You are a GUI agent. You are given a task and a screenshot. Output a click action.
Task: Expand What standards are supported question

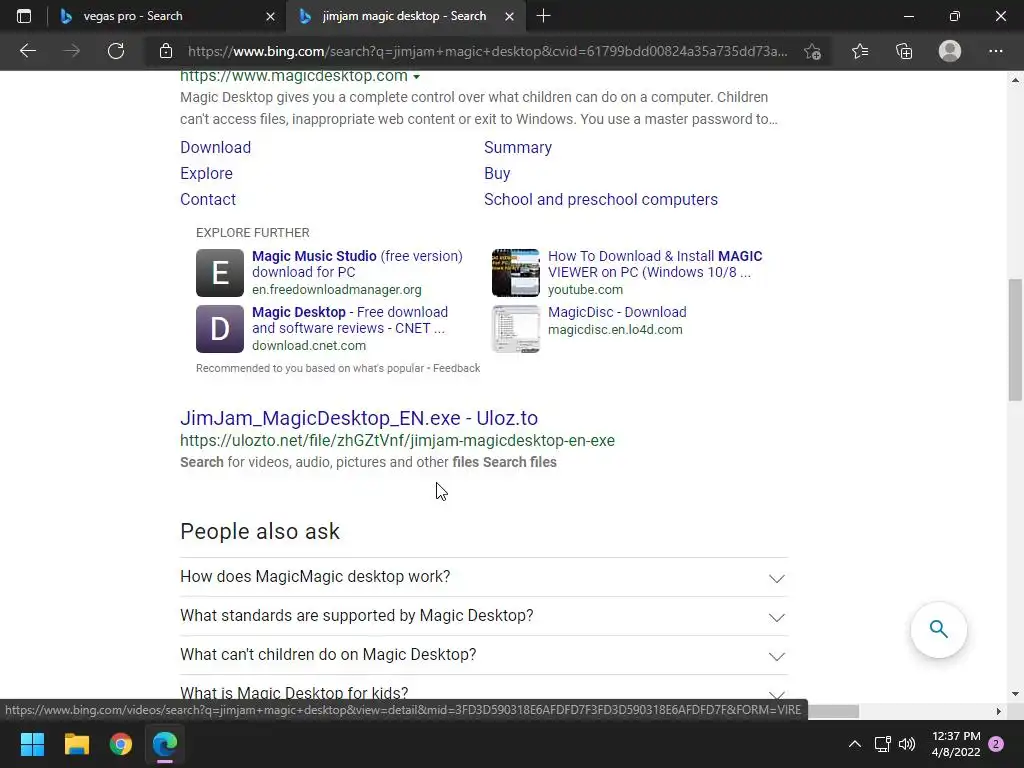coord(484,616)
